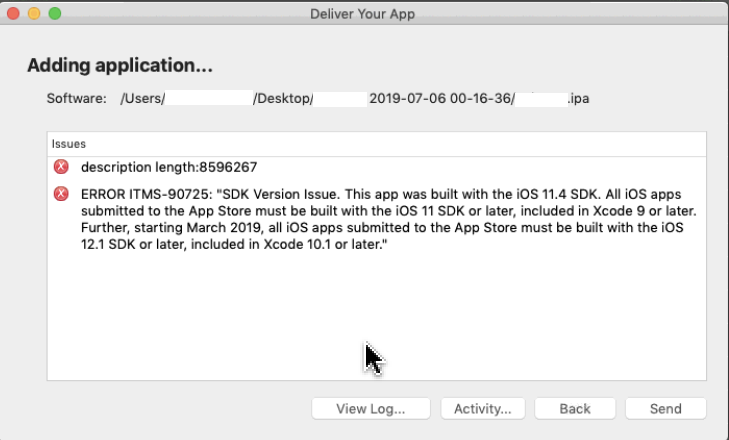Image resolution: width=729 pixels, height=440 pixels.
Task: Click the red error icon for ITMS-90725
Action: coord(61,193)
